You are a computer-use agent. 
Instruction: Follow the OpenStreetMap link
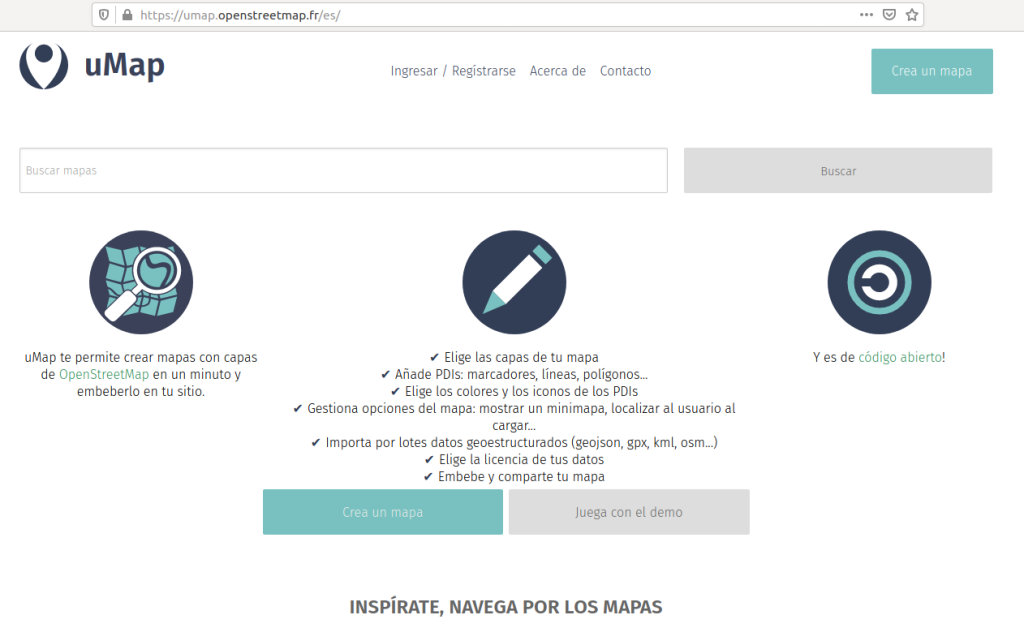click(104, 375)
